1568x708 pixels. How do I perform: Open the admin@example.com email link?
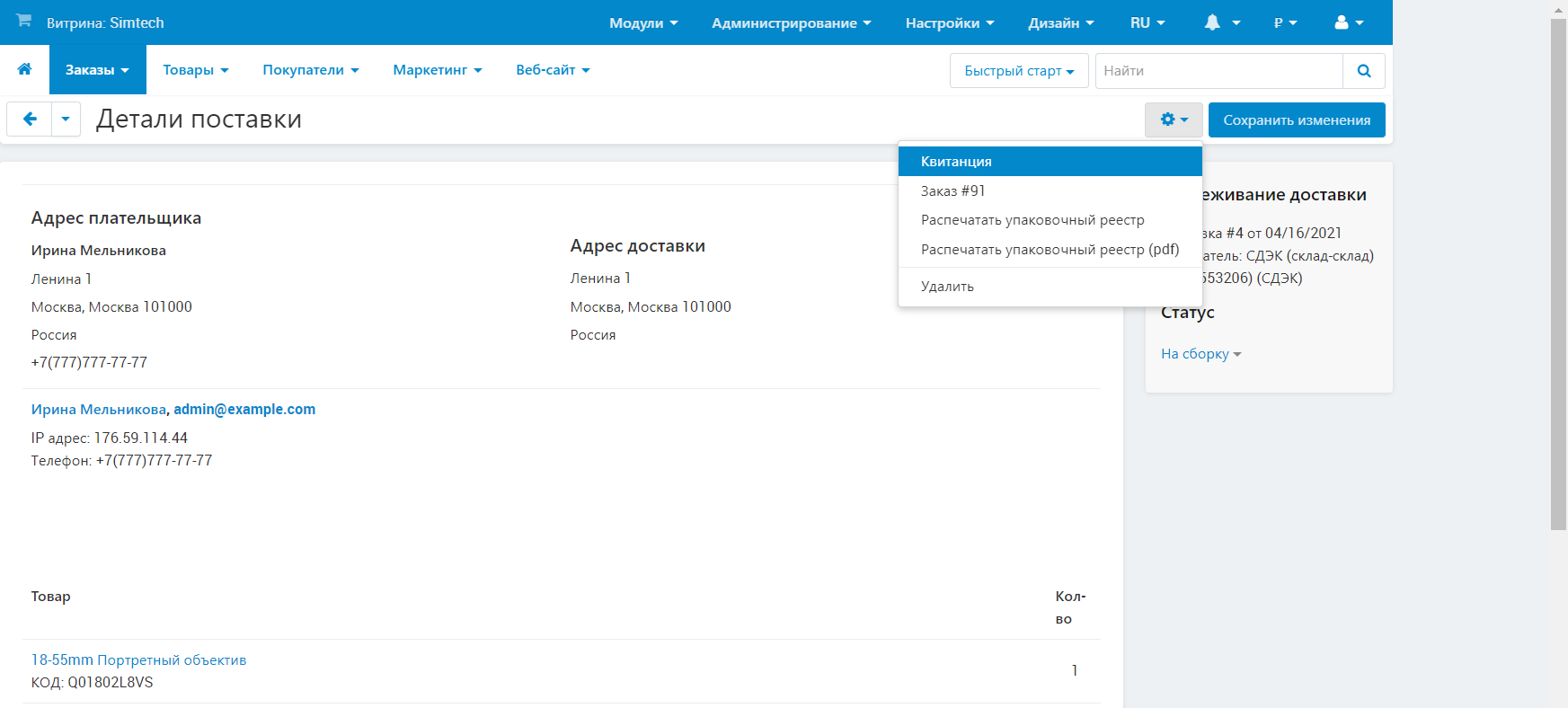click(x=244, y=410)
